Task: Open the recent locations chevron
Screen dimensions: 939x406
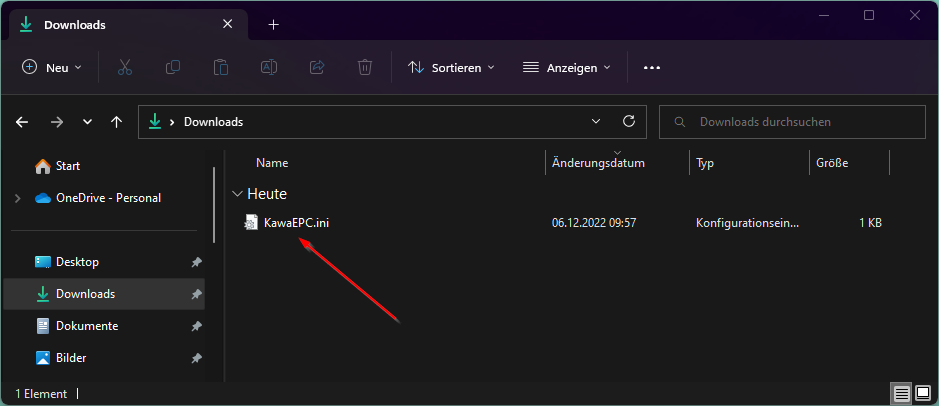Action: click(87, 122)
